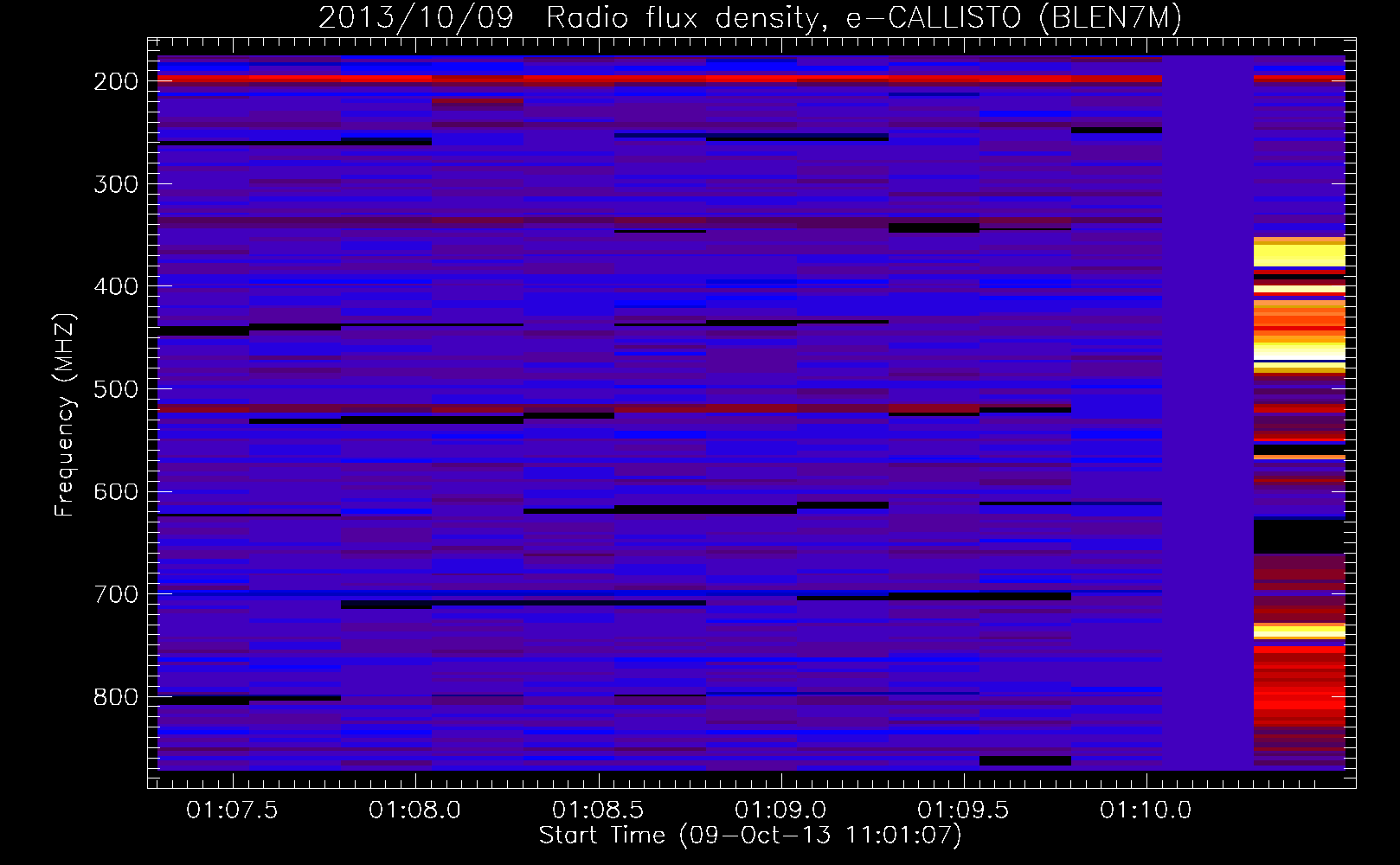
Task: Click the 200 frequency tick label
Action: click(116, 81)
